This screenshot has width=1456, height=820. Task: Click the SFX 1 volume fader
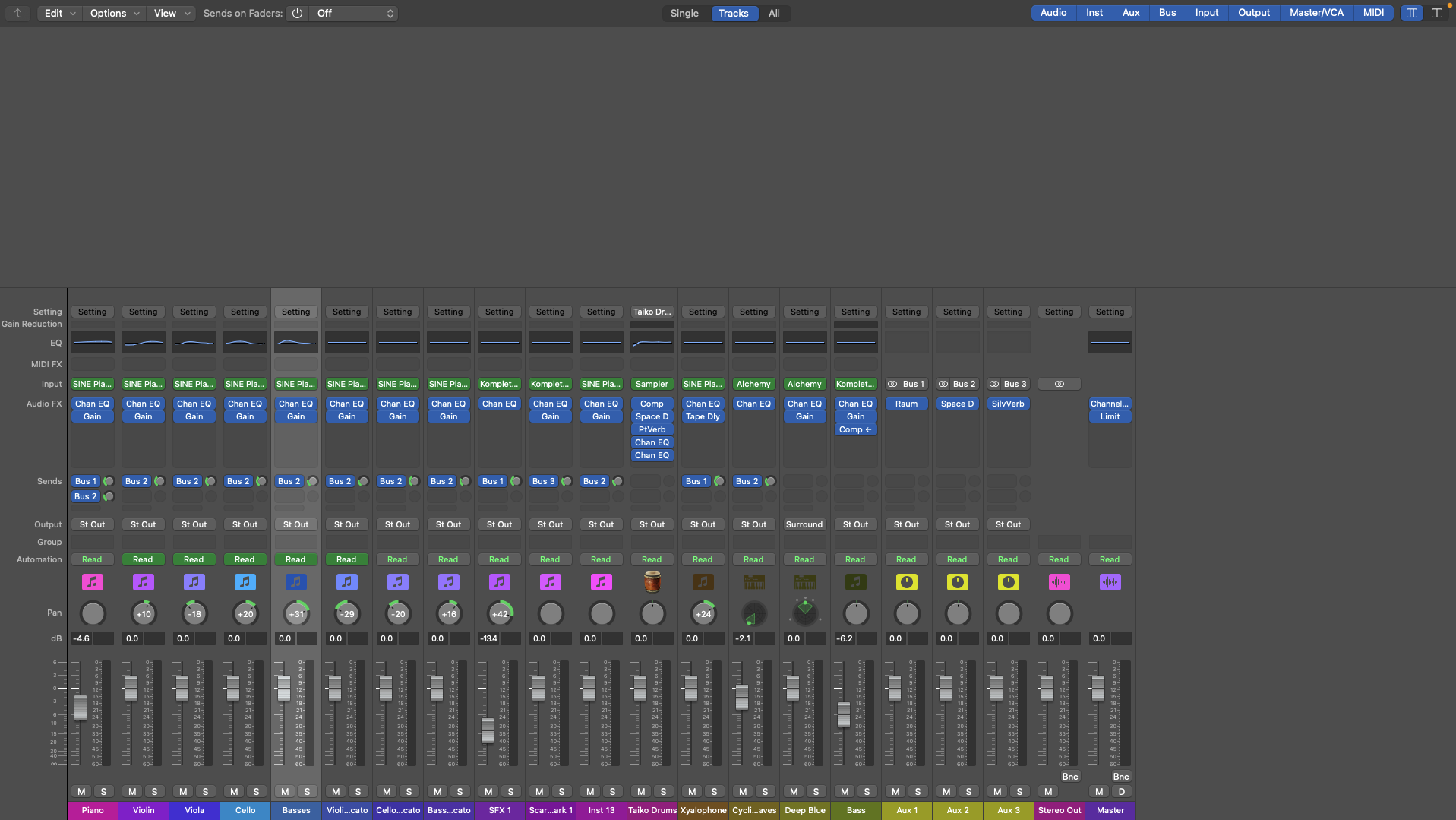click(x=488, y=730)
